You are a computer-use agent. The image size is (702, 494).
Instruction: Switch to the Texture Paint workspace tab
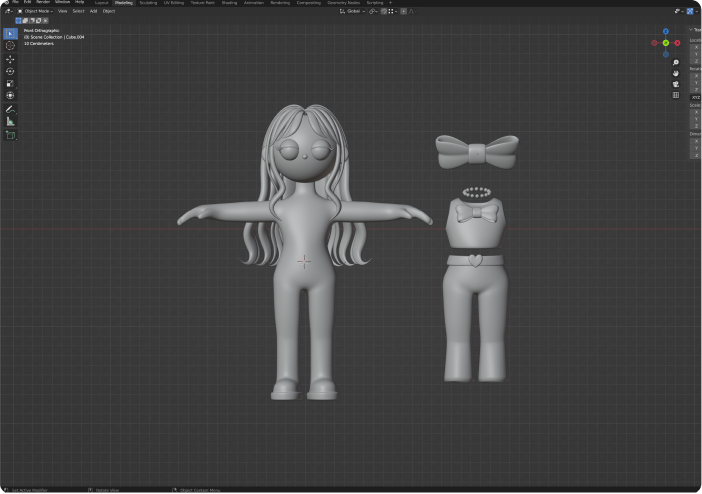click(x=202, y=3)
